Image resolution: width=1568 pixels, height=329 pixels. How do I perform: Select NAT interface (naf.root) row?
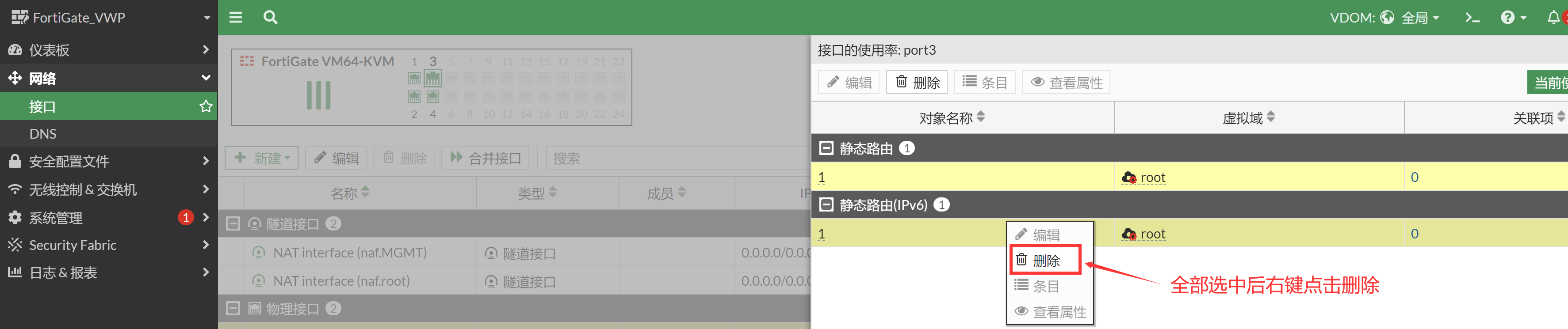tap(514, 280)
